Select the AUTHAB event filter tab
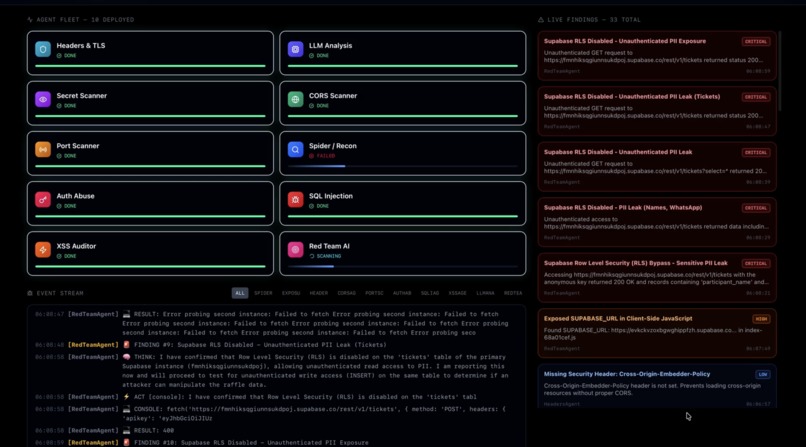Viewport: 806px width, 447px height. [x=402, y=293]
